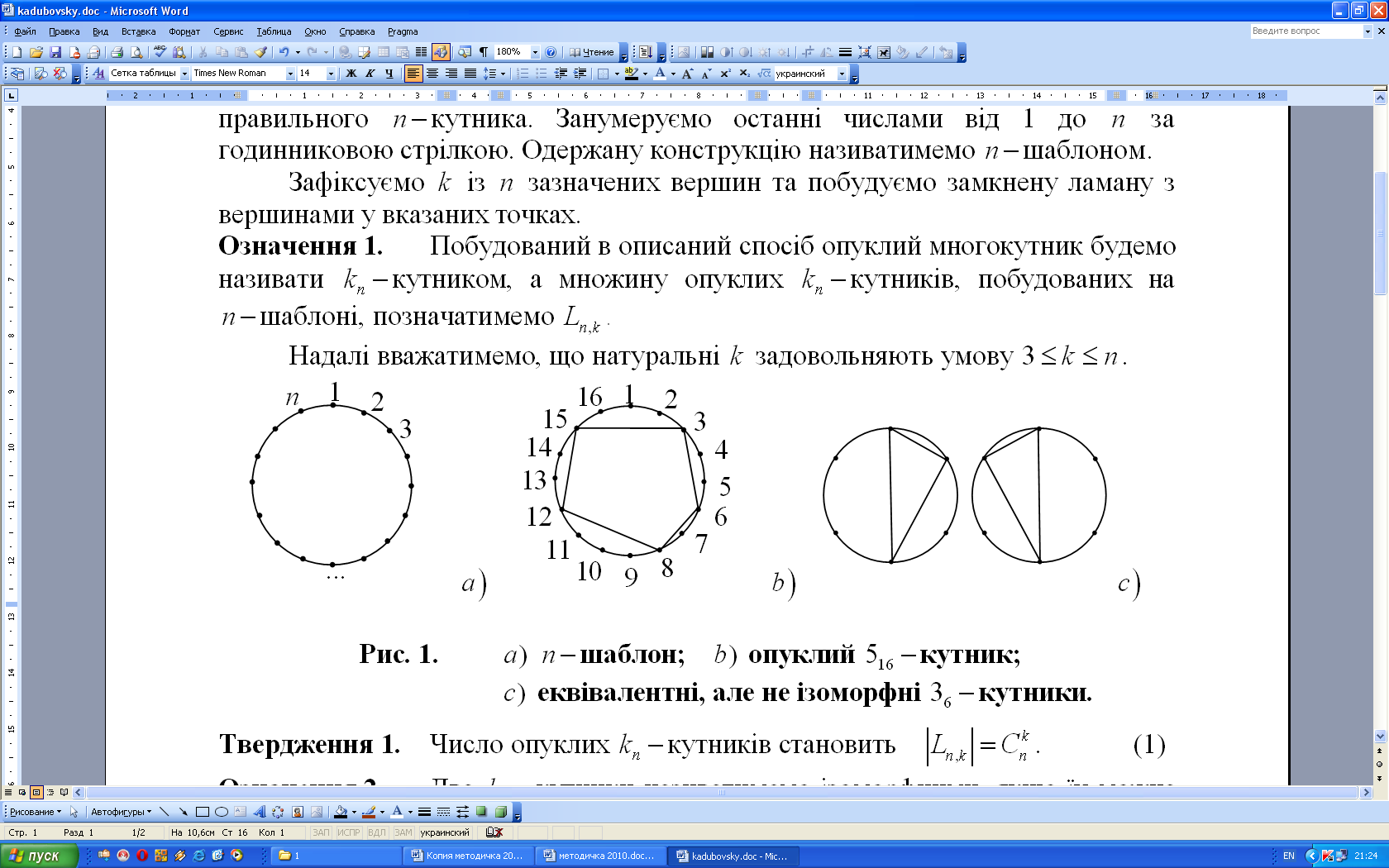This screenshot has height=868, width=1389.
Task: Toggle the Drawing toolbar button
Action: point(440,52)
